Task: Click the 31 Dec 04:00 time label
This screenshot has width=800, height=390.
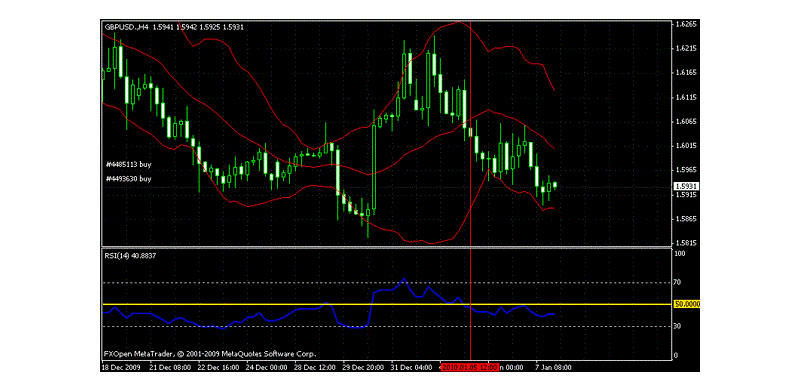Action: tap(411, 367)
